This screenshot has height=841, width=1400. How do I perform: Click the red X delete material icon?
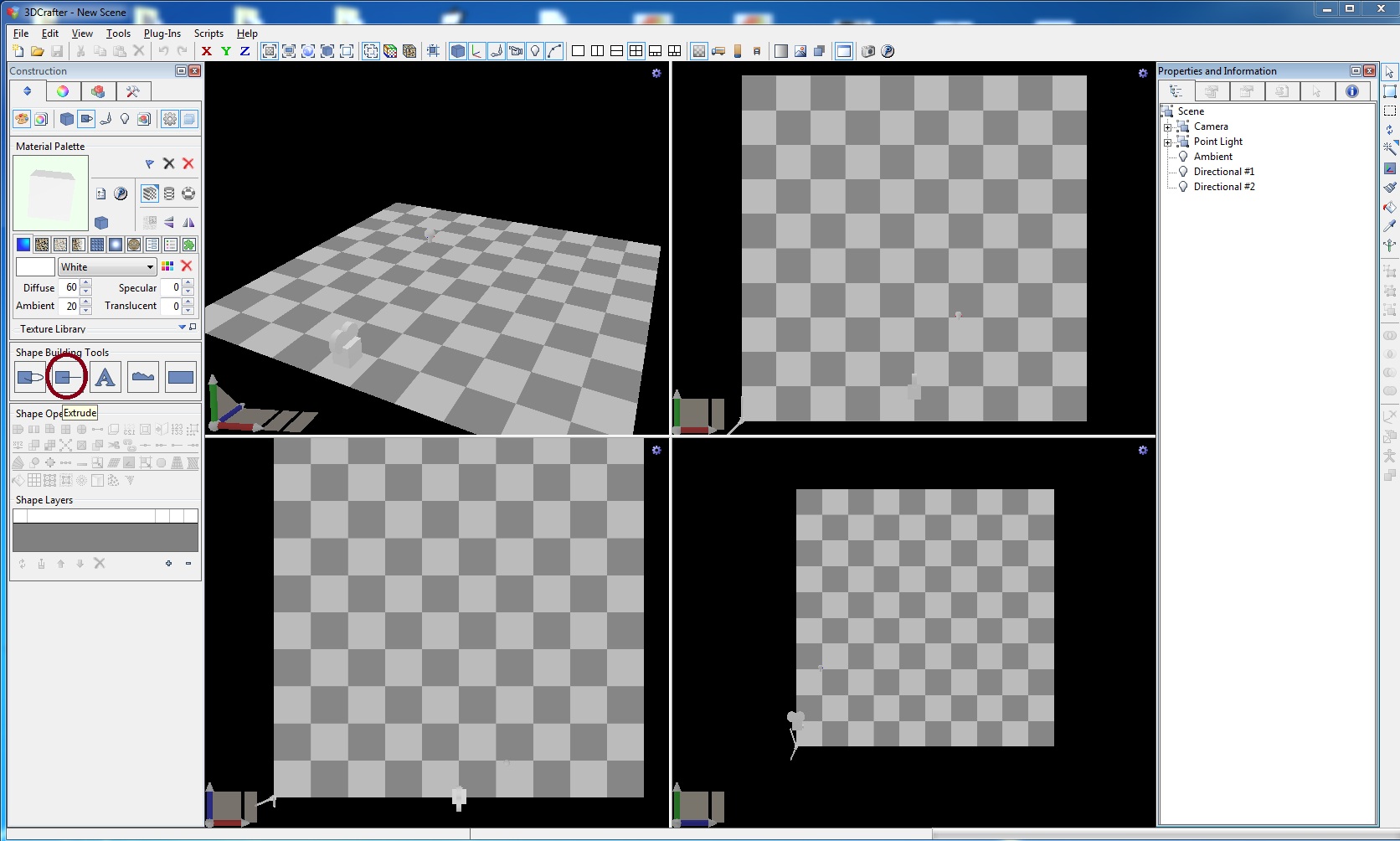(x=188, y=164)
